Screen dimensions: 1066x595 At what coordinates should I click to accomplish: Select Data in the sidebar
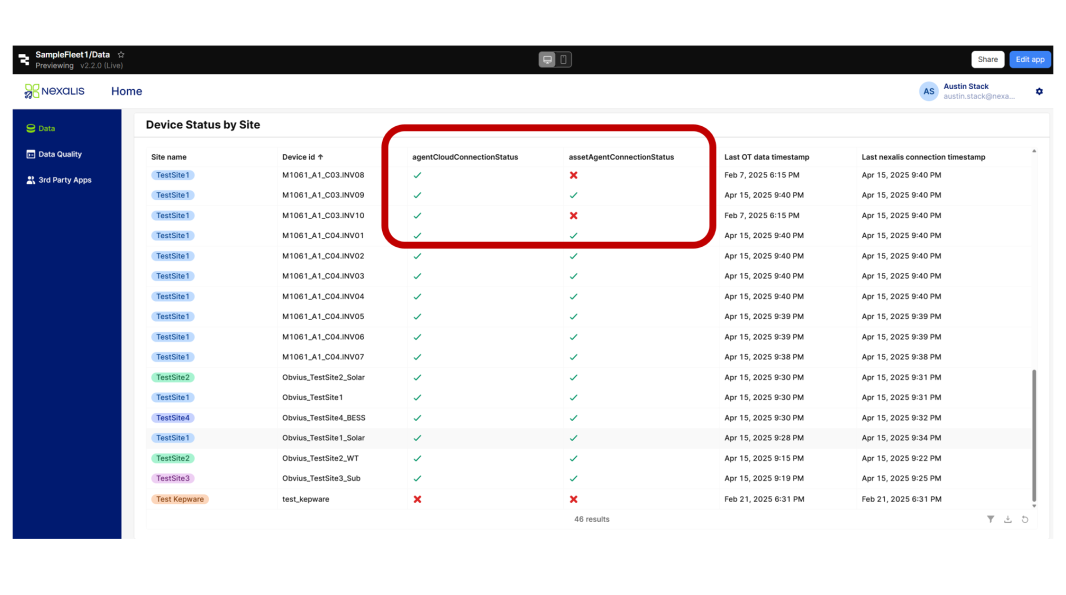(41, 128)
